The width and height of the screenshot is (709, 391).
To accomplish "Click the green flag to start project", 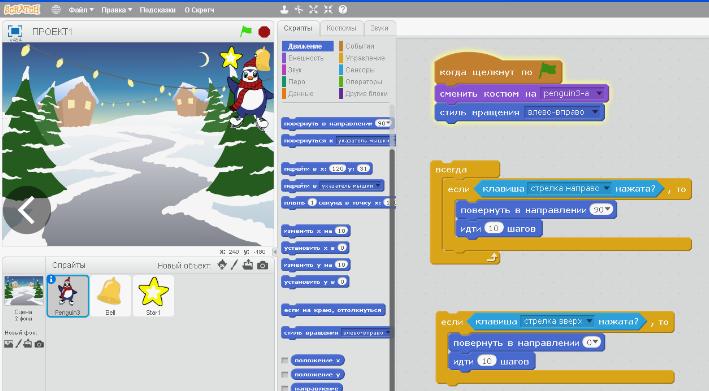I will [246, 31].
